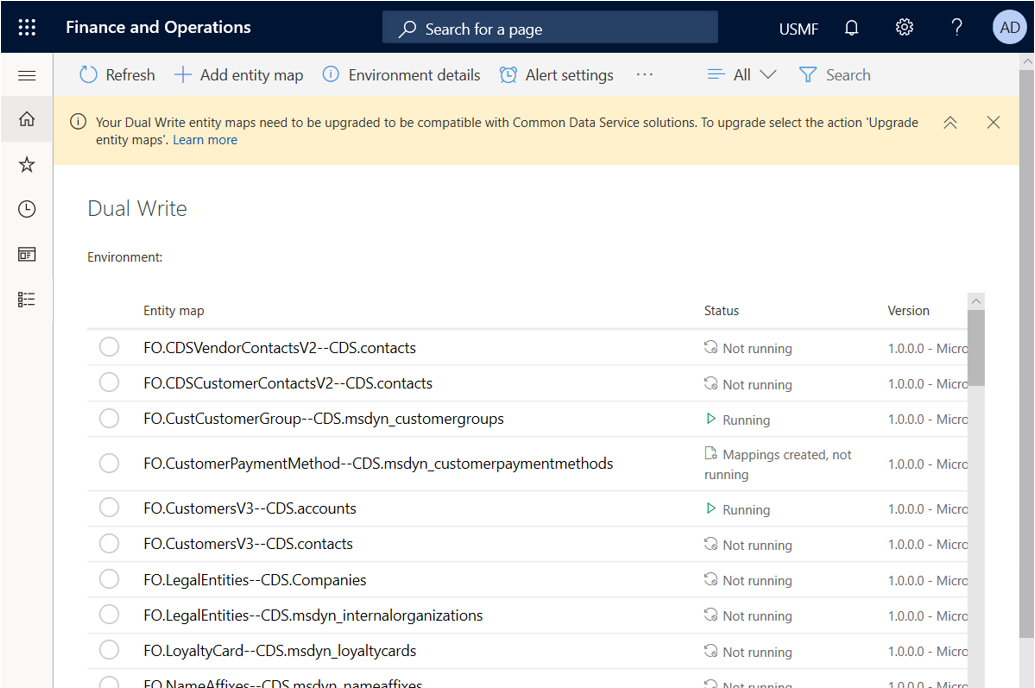Open the notifications bell

point(851,28)
